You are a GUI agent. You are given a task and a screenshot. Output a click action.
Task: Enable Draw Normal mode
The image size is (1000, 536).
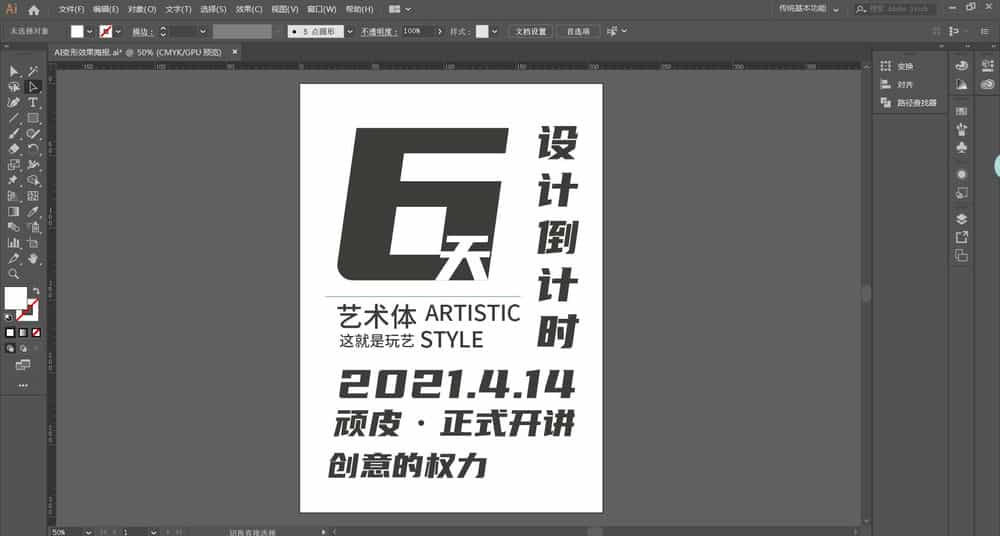point(10,348)
